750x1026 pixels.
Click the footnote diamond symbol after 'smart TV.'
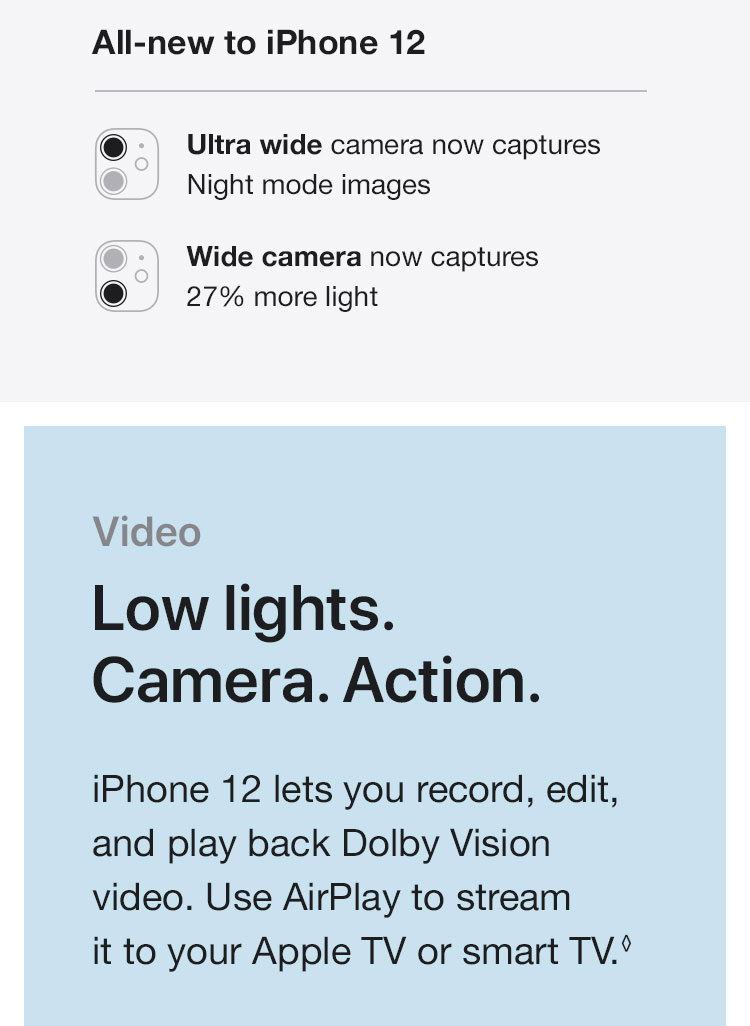tap(626, 943)
